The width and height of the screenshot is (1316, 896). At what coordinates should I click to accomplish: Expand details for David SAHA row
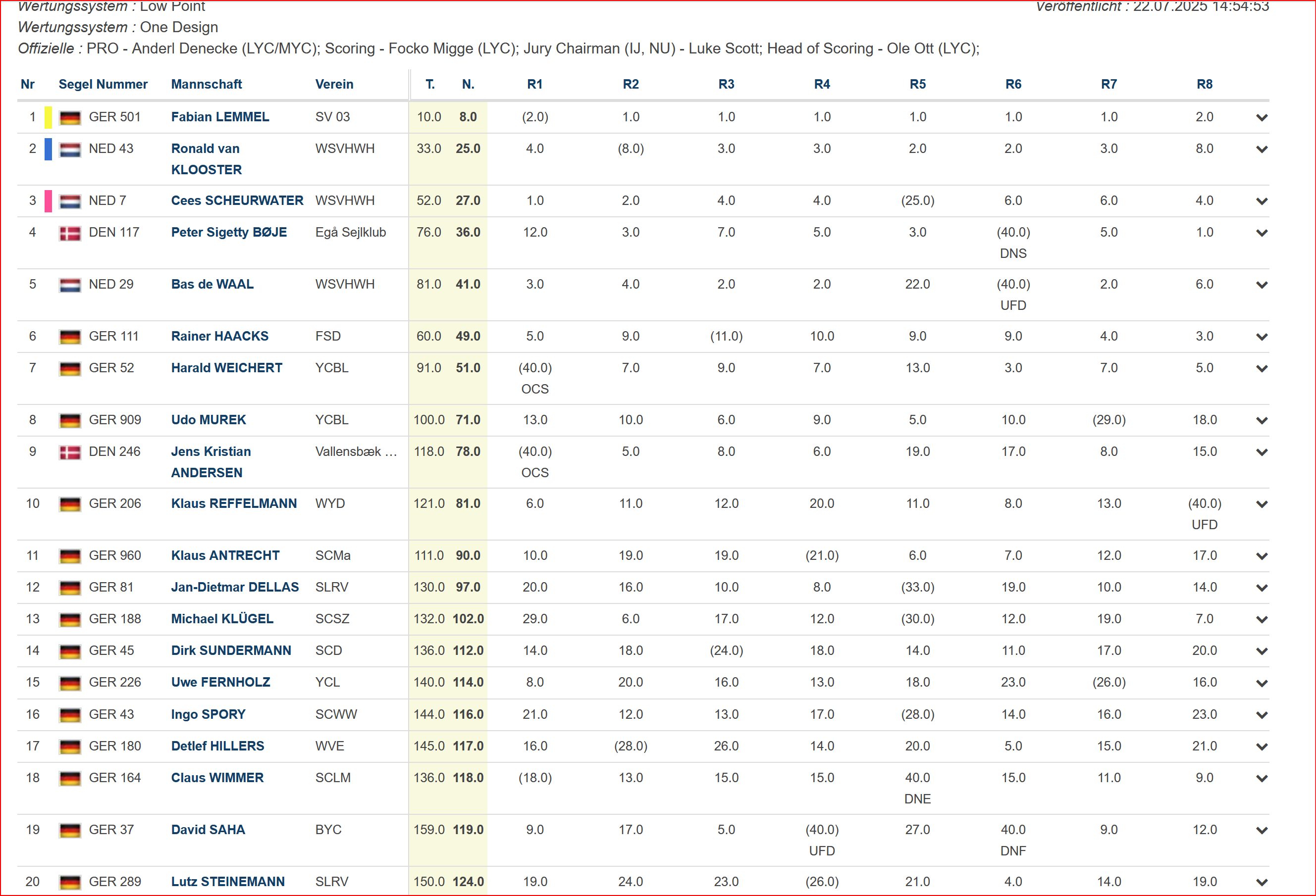coord(1261,831)
